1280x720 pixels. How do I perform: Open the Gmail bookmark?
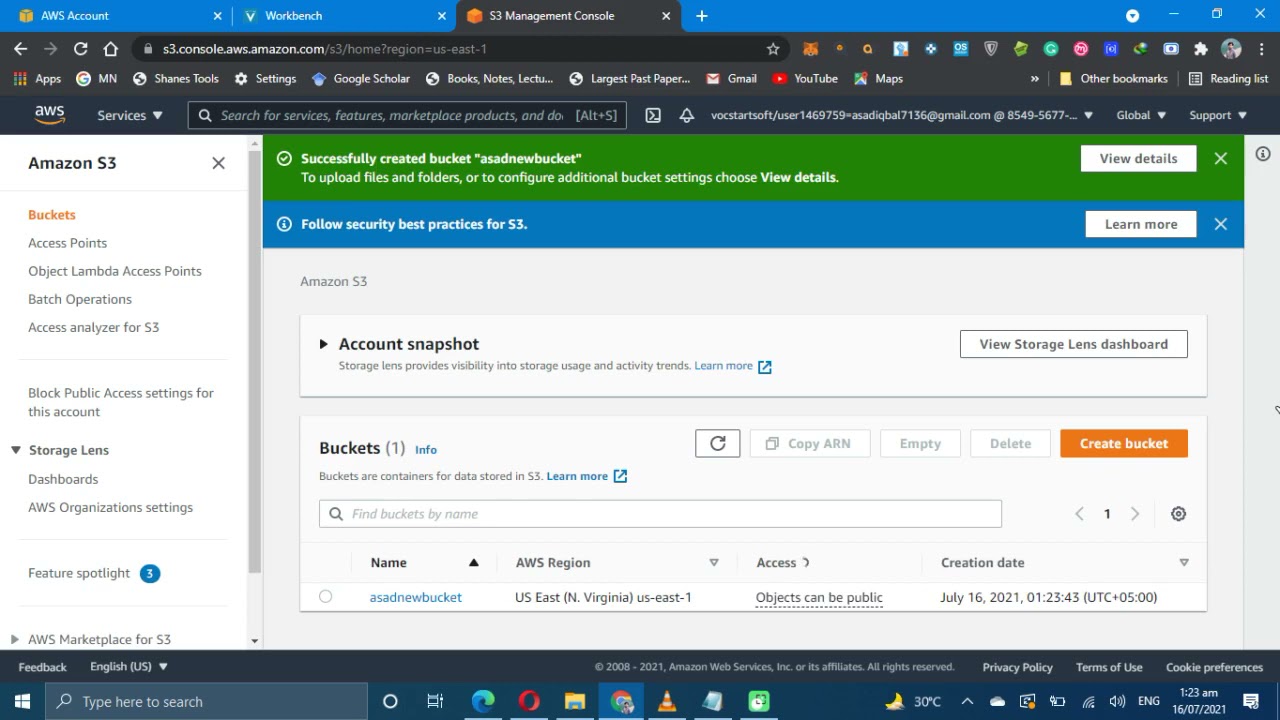(x=731, y=78)
